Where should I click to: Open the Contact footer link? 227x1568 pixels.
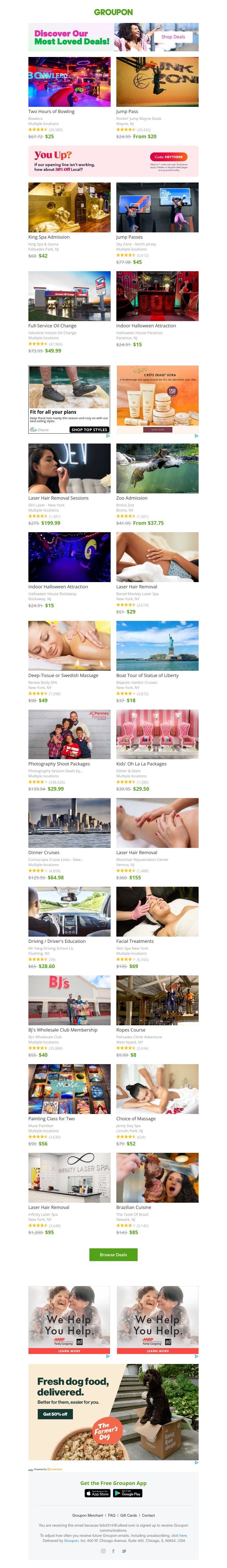[148, 1515]
